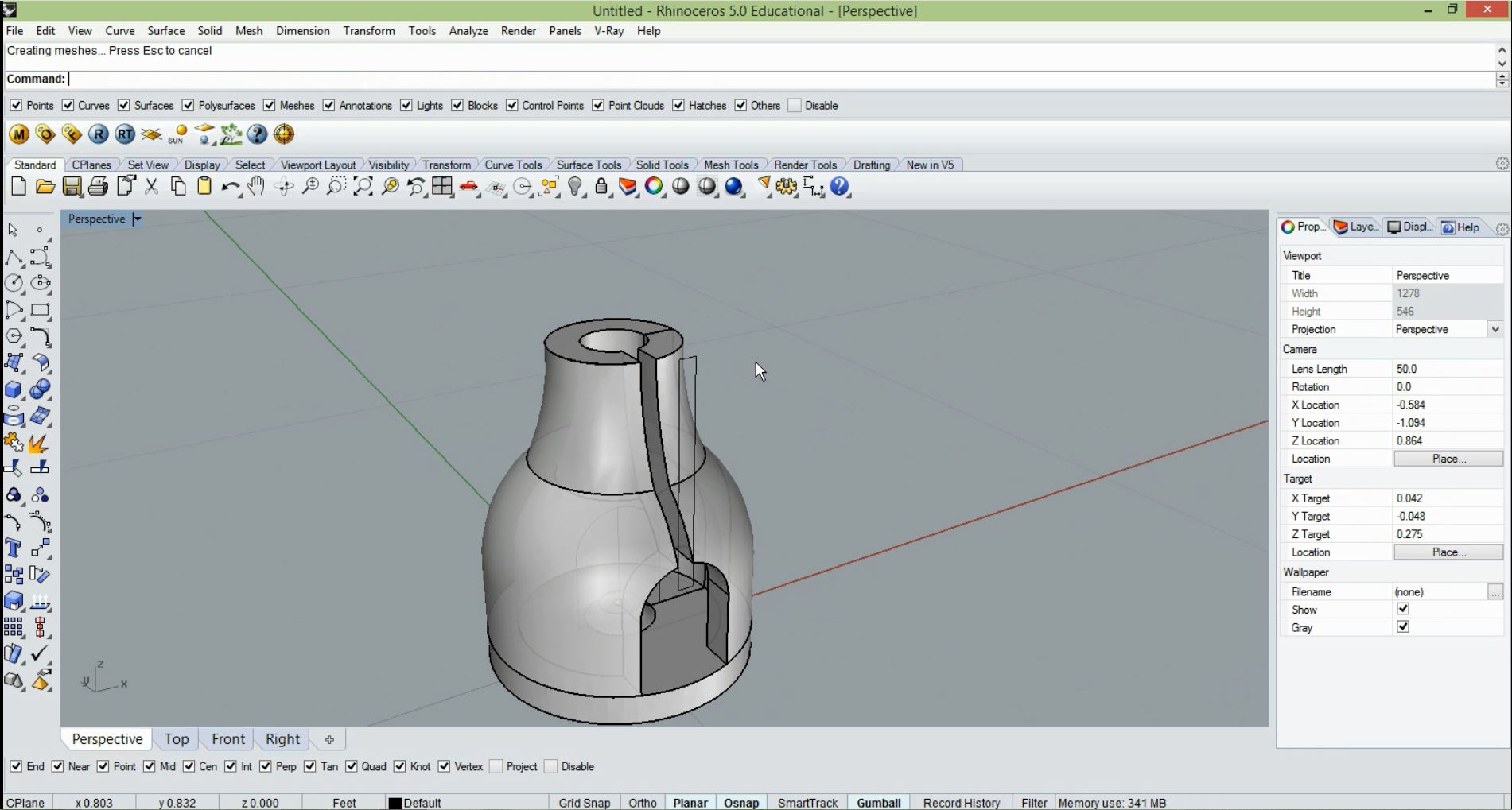This screenshot has width=1512, height=810.
Task: Select the Pan view hand tool
Action: click(256, 187)
